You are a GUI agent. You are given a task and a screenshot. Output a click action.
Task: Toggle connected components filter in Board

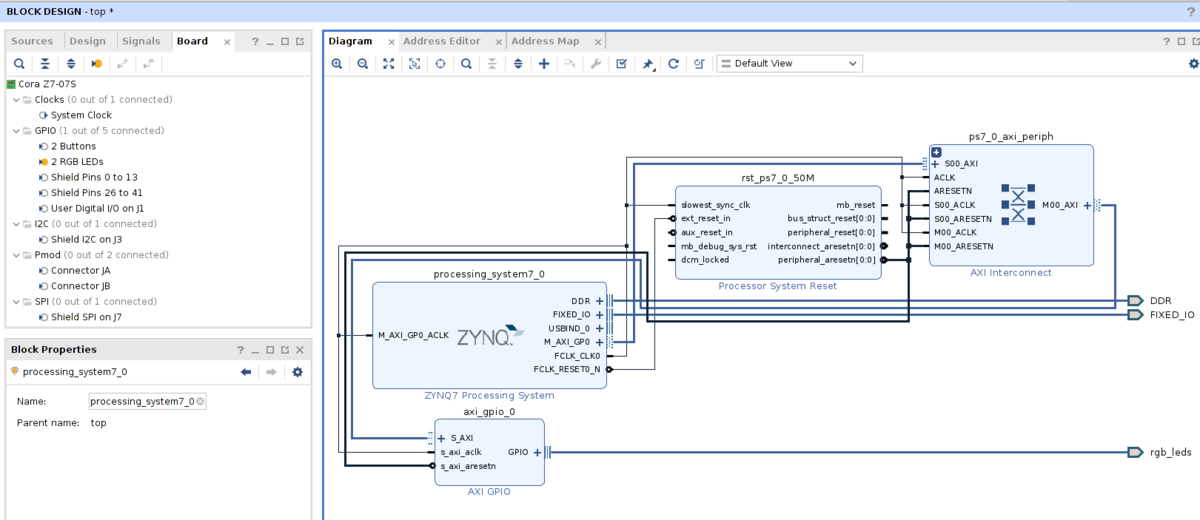point(97,63)
